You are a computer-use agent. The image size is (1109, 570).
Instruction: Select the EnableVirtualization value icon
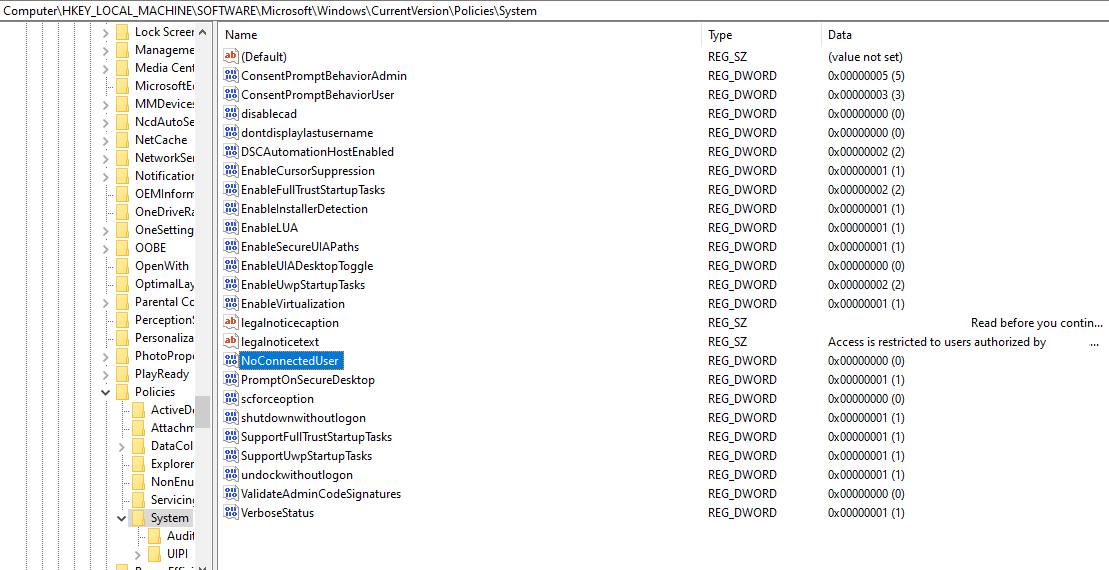point(231,304)
